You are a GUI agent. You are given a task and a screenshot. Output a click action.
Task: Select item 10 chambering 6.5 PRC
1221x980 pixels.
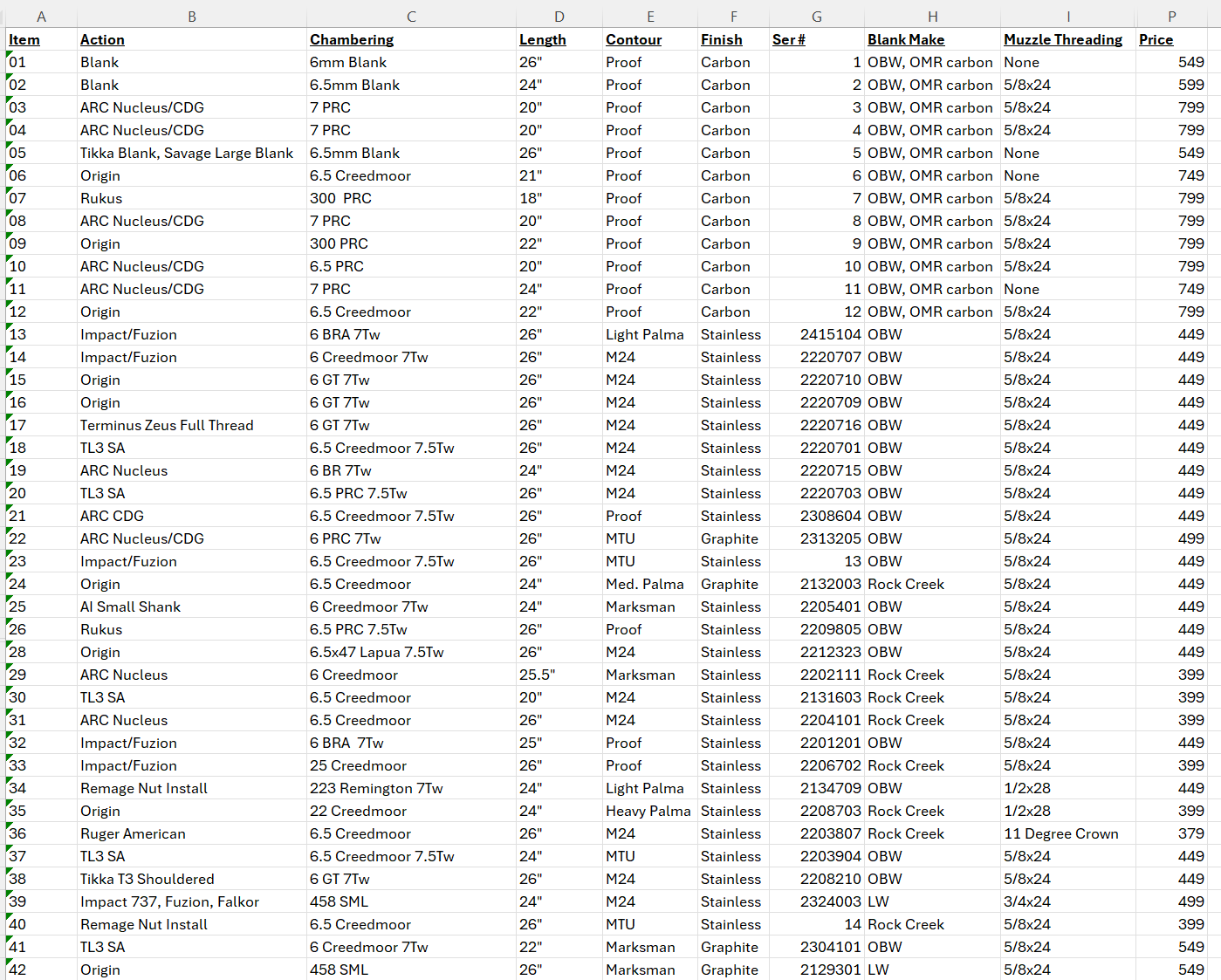tap(411, 266)
